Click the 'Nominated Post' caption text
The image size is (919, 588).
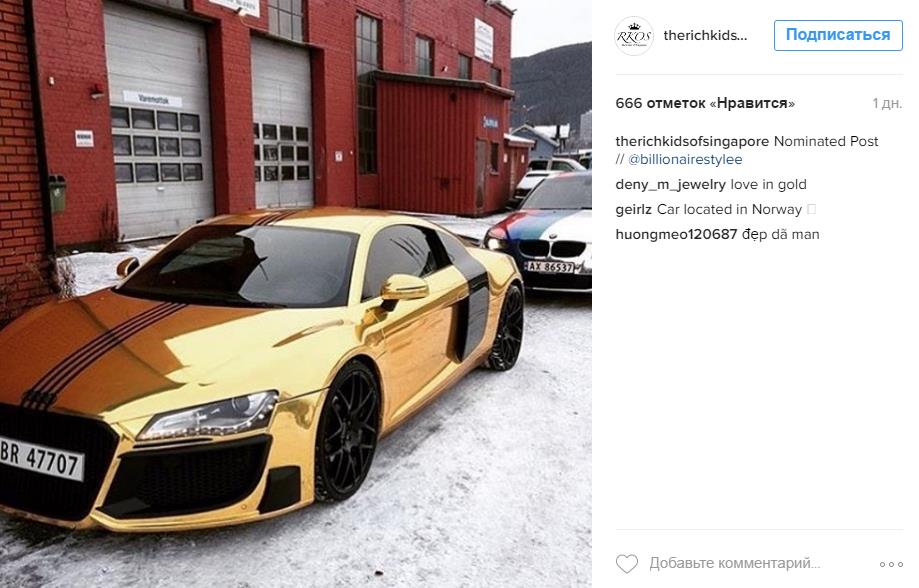click(x=826, y=141)
